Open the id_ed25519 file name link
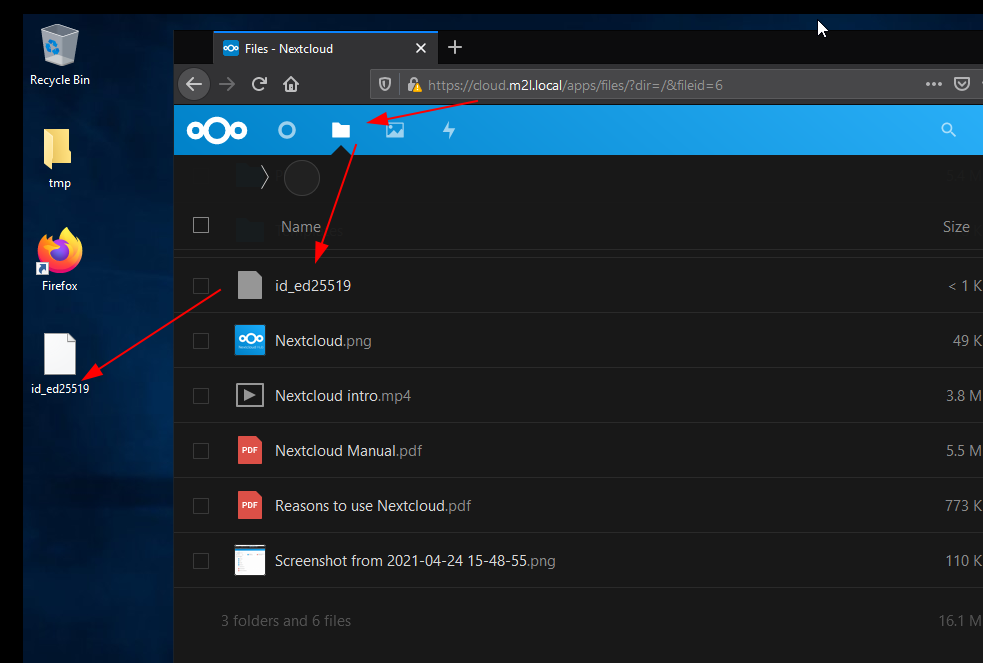Viewport: 983px width, 663px height. tap(313, 286)
